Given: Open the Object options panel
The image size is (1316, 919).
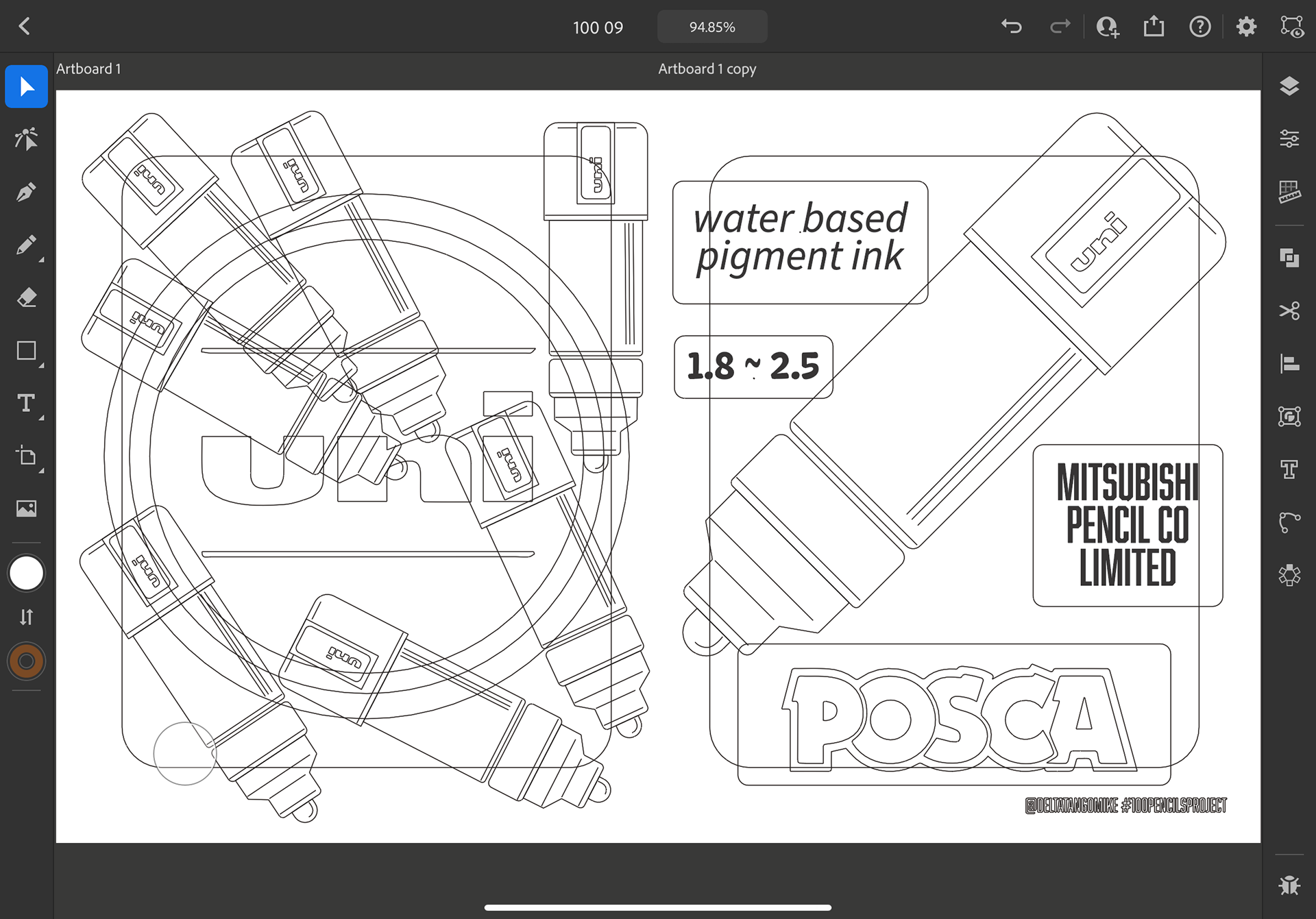Looking at the screenshot, I should click(1289, 416).
